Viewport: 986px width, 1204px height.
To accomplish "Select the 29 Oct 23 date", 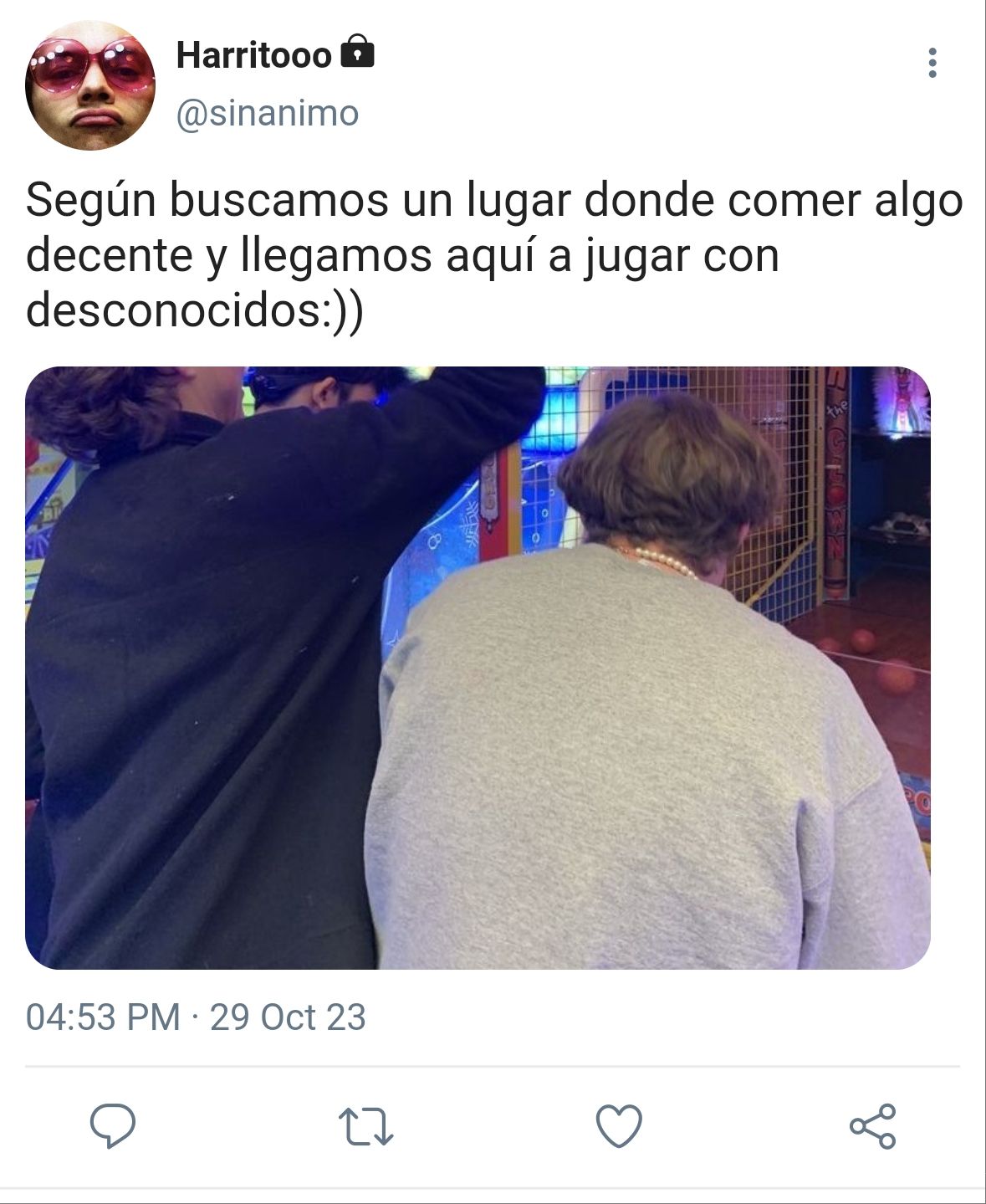I will pos(288,1017).
